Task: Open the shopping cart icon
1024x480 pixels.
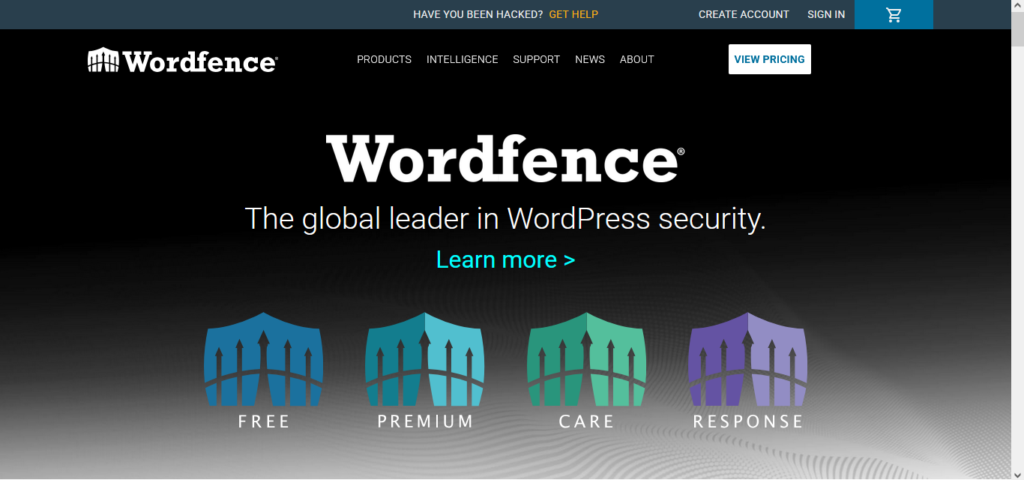Action: [x=893, y=14]
